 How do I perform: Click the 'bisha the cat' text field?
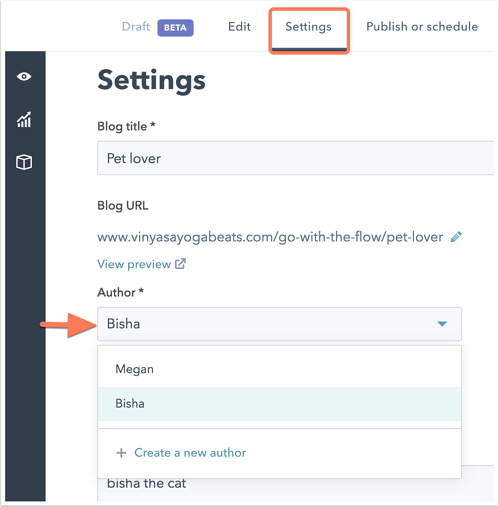tap(295, 483)
